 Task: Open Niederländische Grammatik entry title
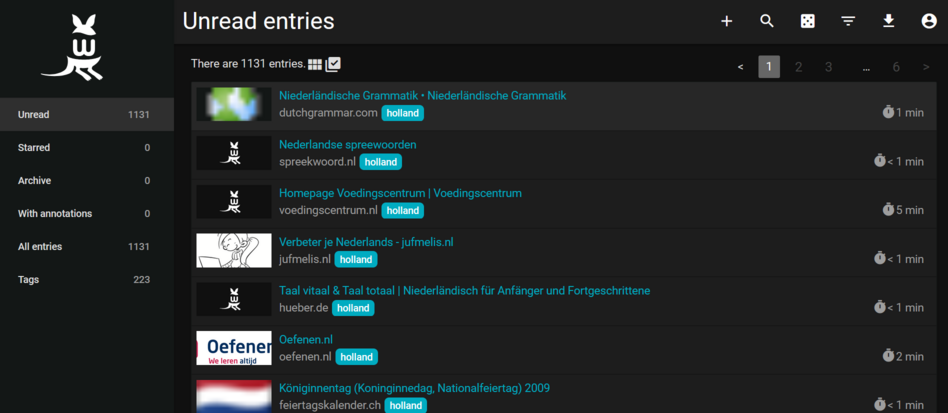tap(423, 96)
